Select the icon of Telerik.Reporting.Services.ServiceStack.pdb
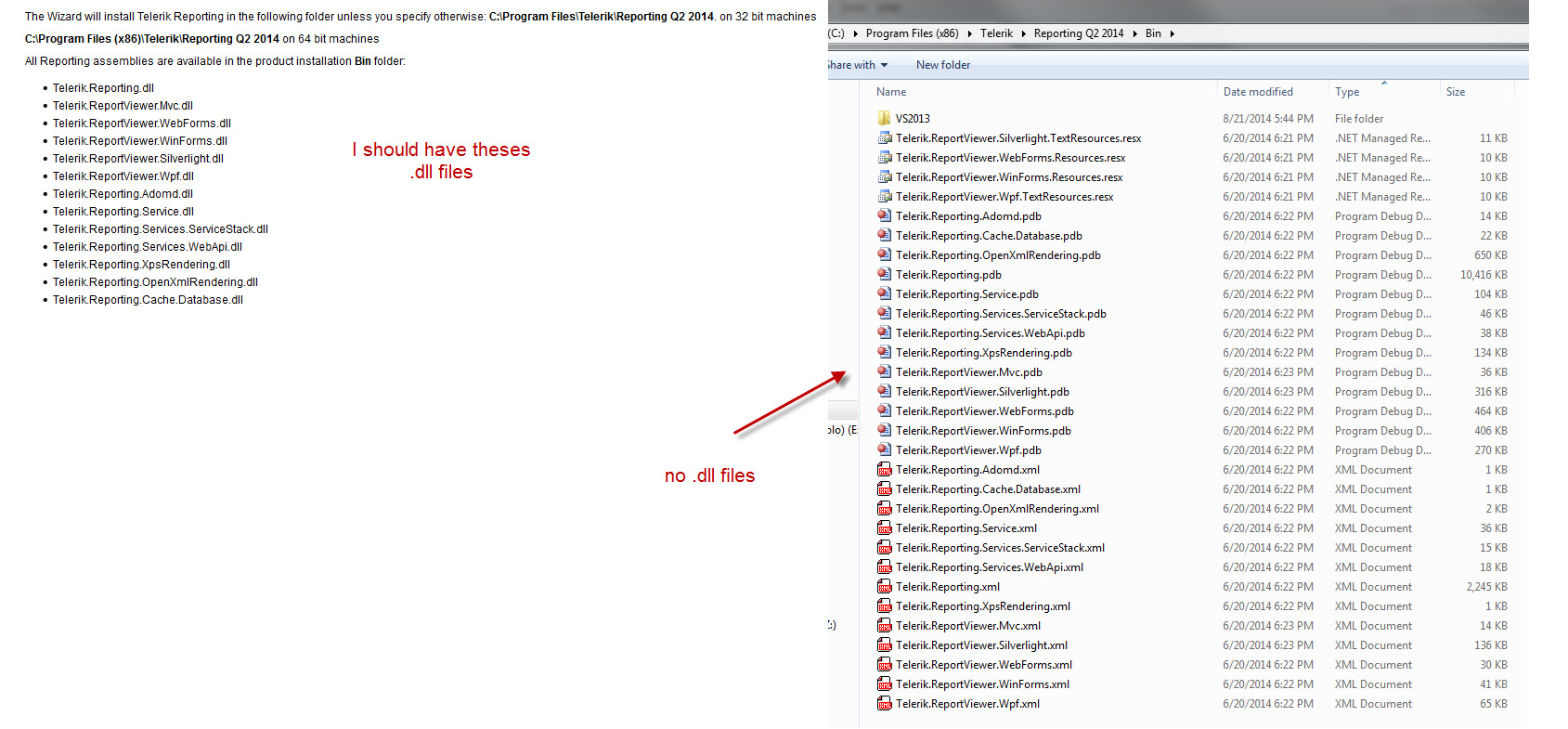Image resolution: width=1568 pixels, height=729 pixels. point(884,314)
